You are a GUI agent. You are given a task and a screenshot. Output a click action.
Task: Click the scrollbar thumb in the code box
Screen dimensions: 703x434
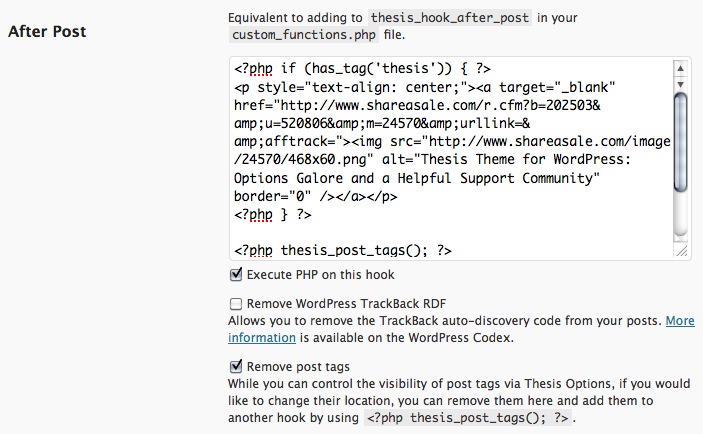tap(681, 143)
